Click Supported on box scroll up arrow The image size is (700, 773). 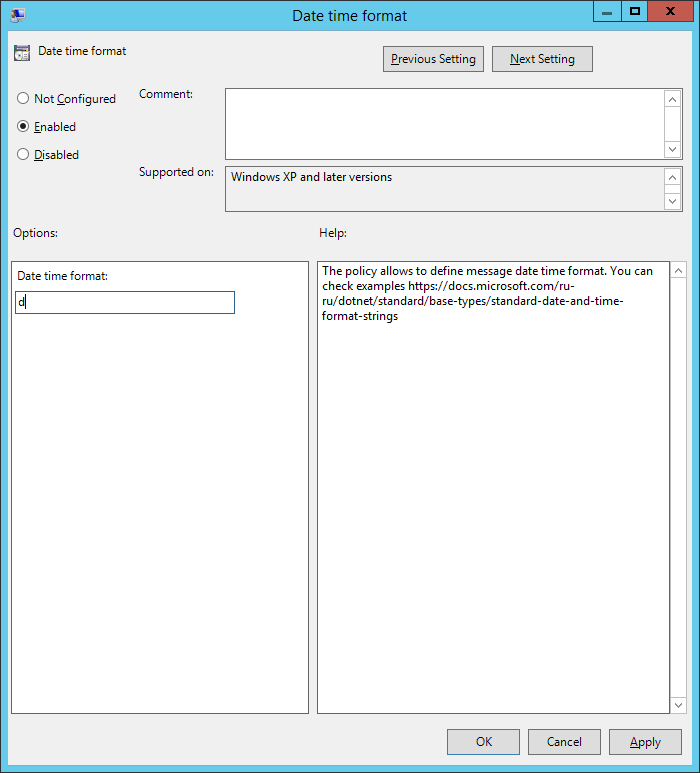[673, 177]
